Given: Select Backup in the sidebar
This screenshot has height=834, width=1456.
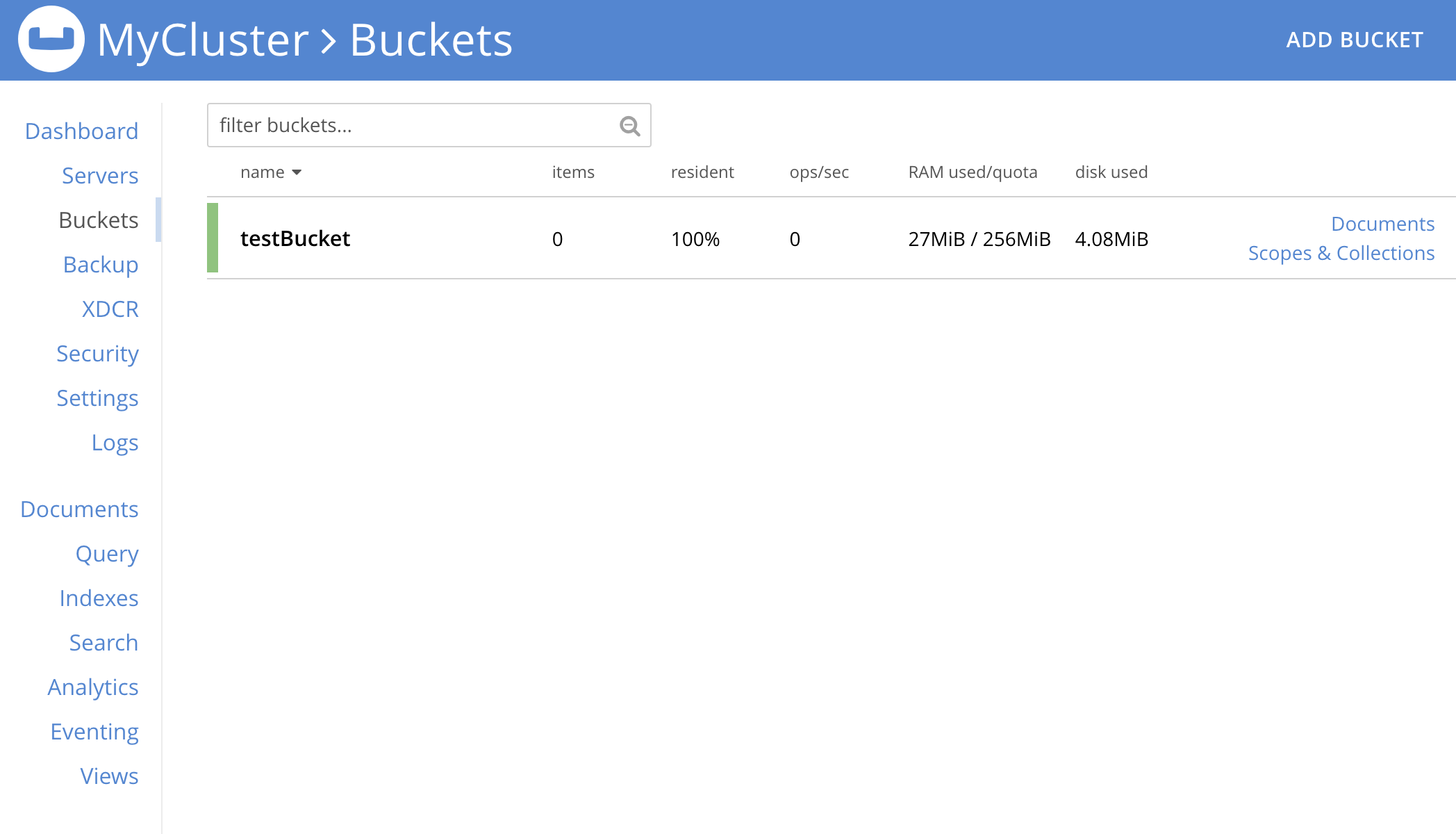Looking at the screenshot, I should coord(101,264).
